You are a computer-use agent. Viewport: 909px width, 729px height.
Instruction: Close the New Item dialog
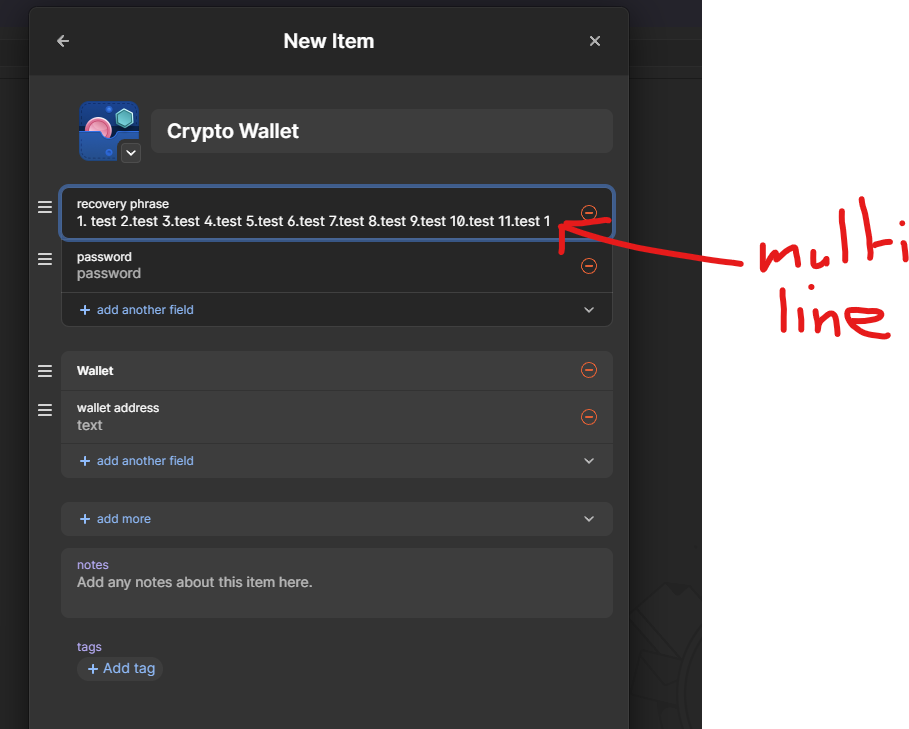click(x=595, y=41)
